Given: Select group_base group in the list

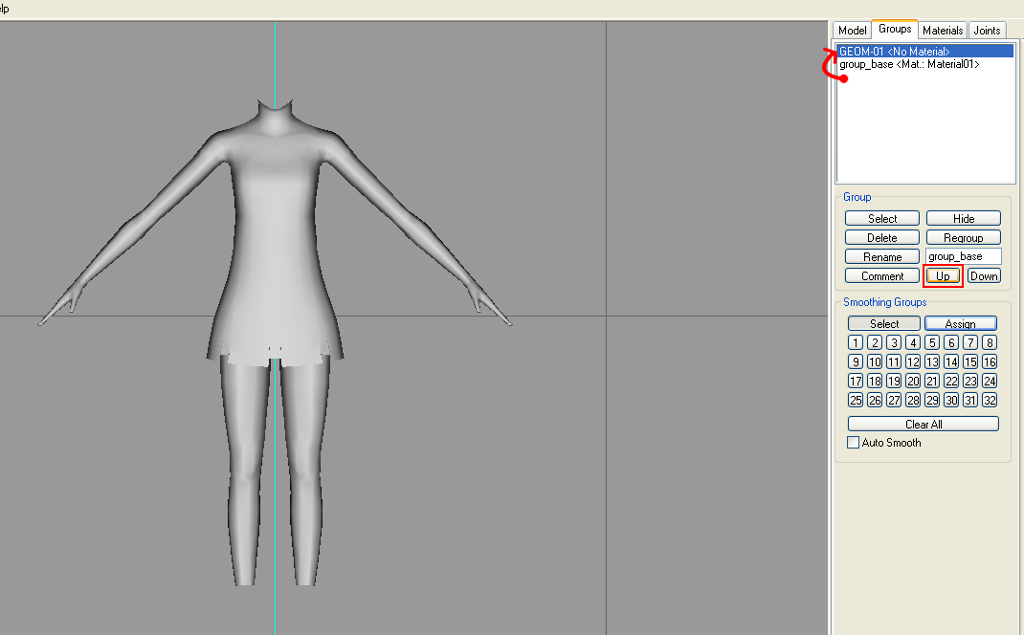Looking at the screenshot, I should point(925,64).
